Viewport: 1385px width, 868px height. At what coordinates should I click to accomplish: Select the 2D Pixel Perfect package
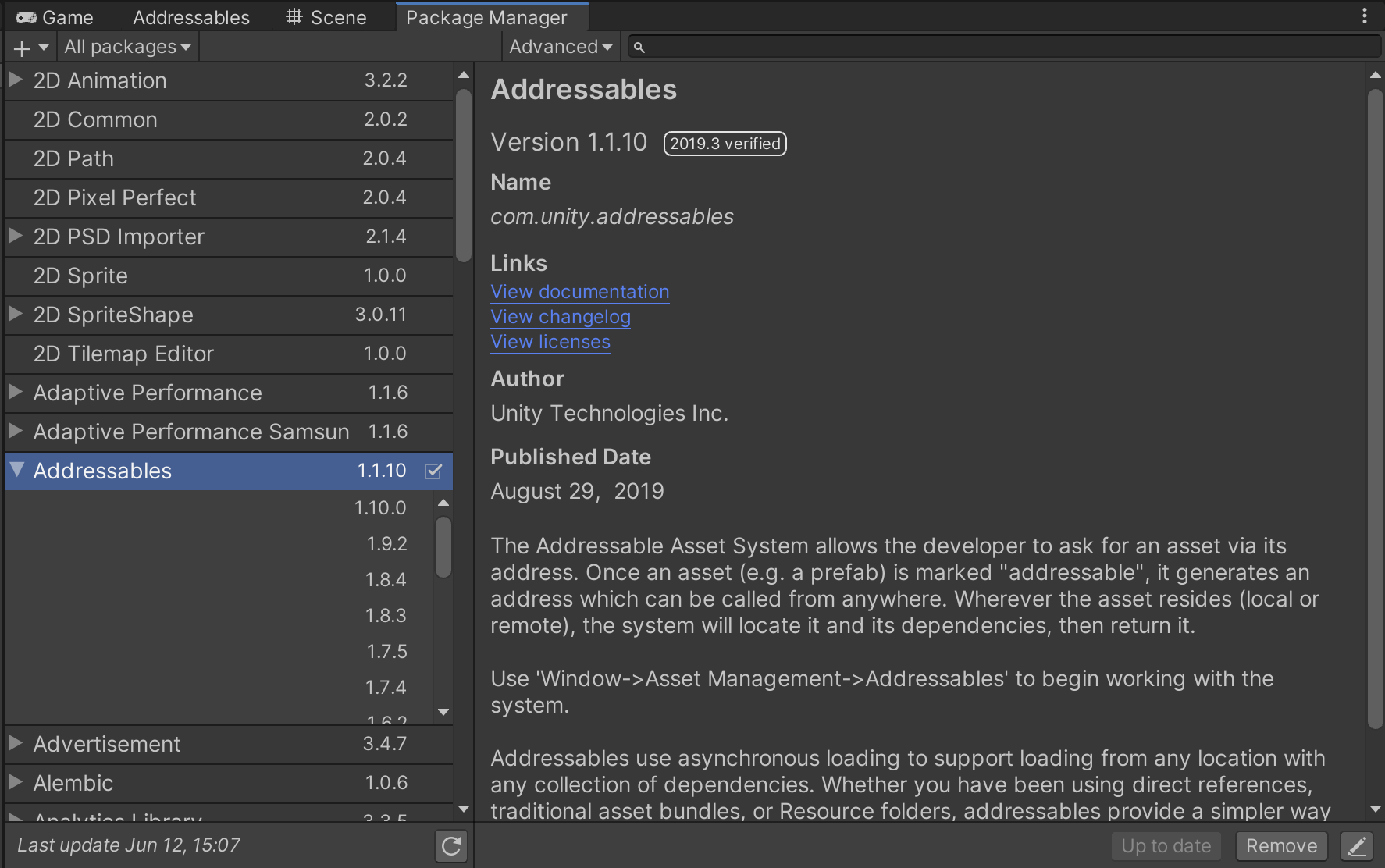[x=229, y=198]
